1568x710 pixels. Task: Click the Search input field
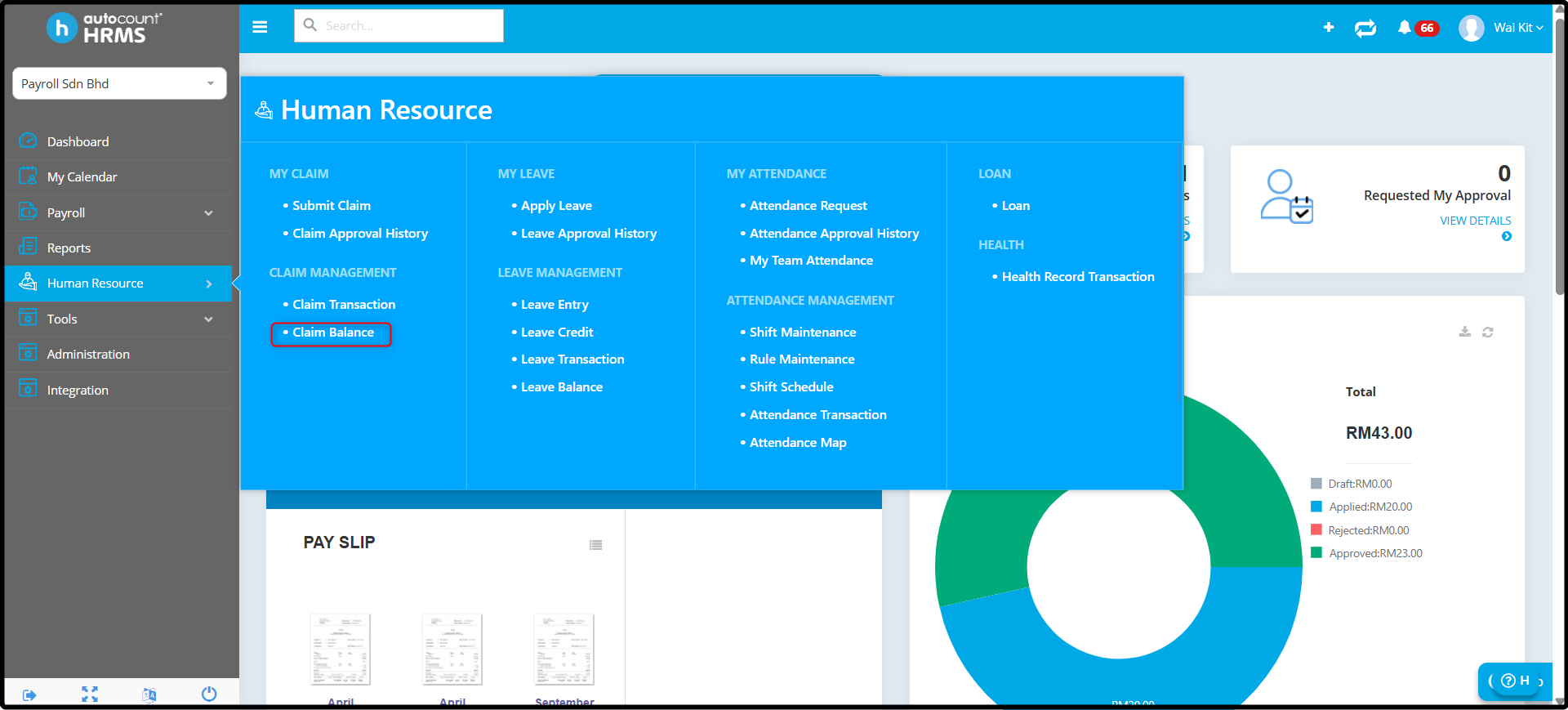(399, 26)
